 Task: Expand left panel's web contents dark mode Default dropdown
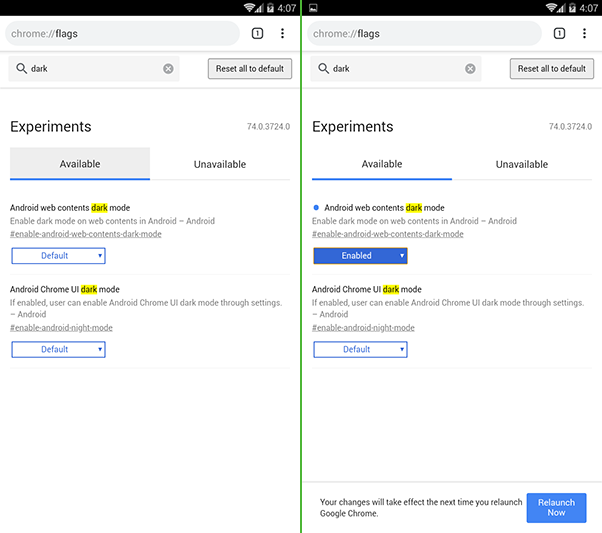(x=58, y=256)
